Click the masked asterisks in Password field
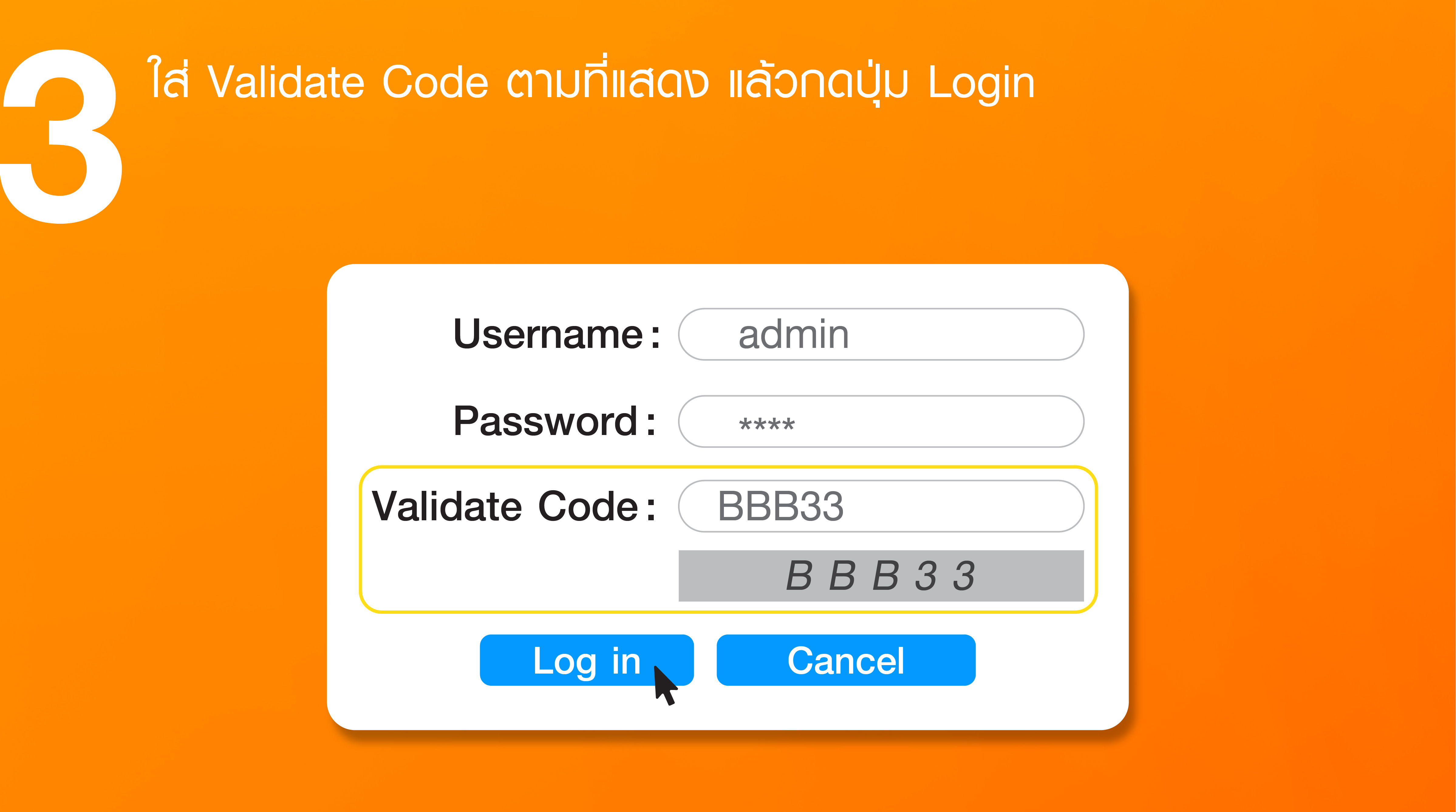This screenshot has height=812, width=1456. pyautogui.click(x=766, y=424)
